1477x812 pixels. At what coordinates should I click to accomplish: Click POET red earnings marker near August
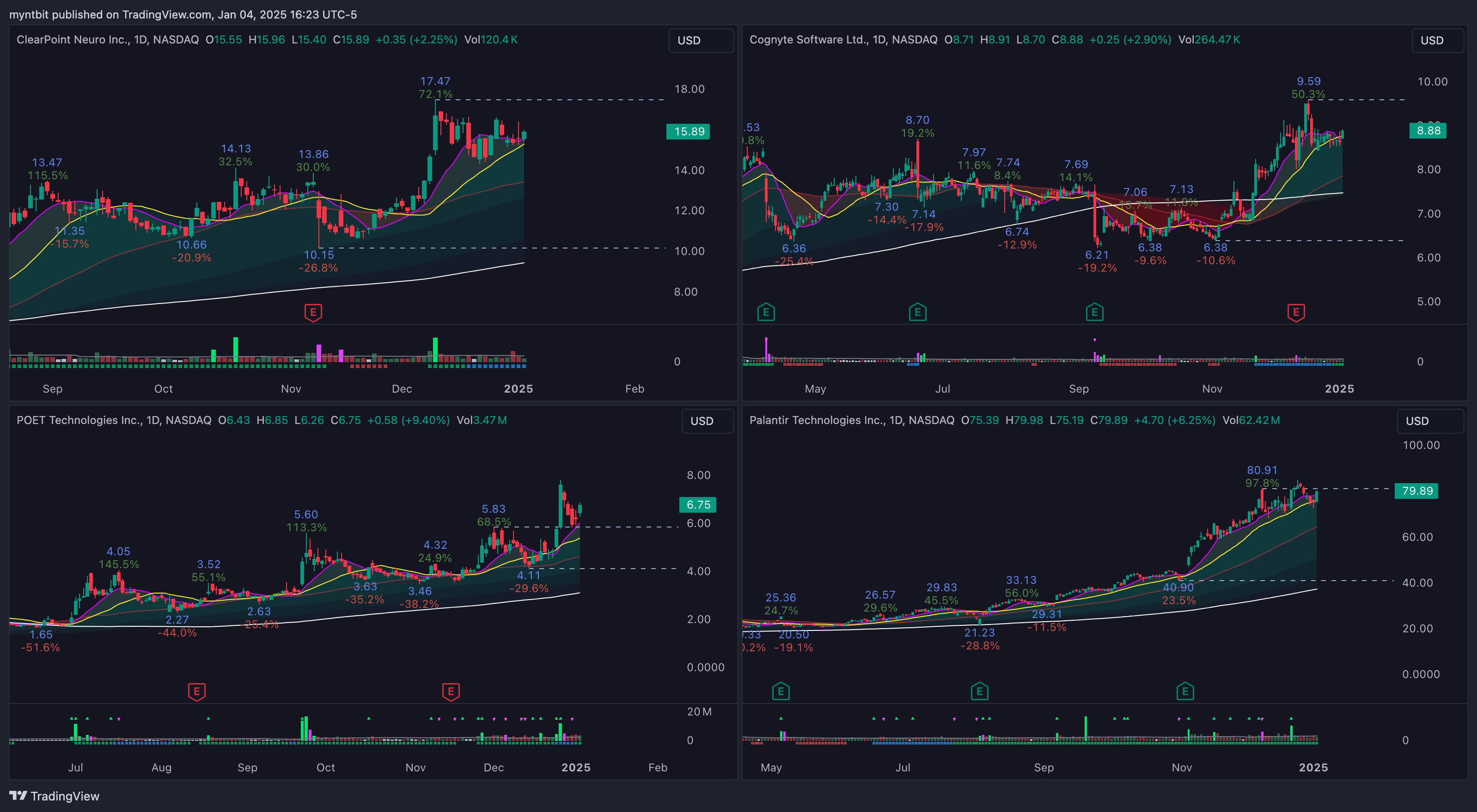coord(197,691)
